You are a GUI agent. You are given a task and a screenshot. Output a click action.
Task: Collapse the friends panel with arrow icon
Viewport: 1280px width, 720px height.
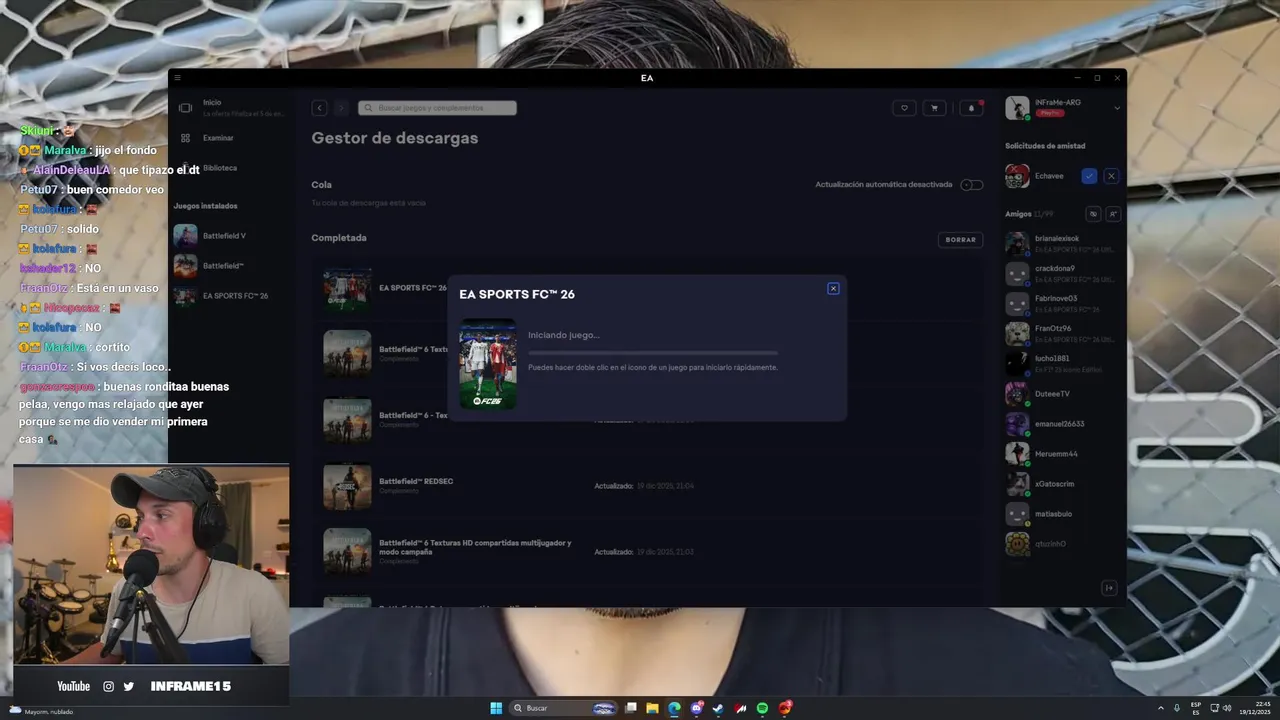[1109, 588]
